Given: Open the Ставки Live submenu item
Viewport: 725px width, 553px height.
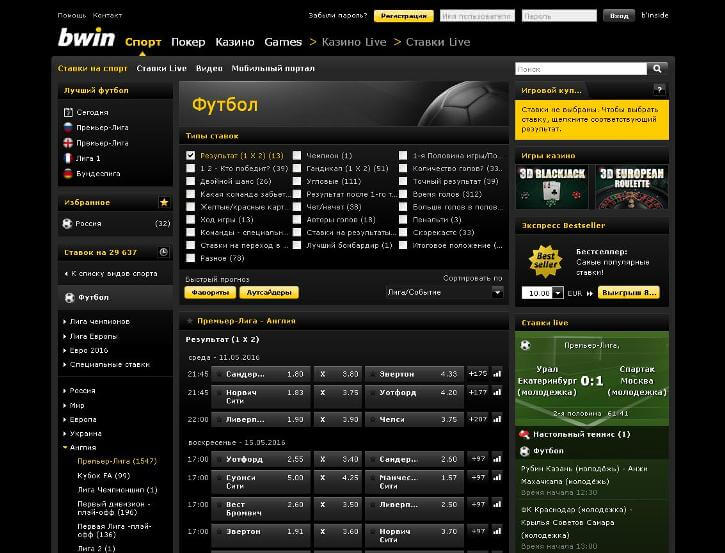Looking at the screenshot, I should click(161, 68).
